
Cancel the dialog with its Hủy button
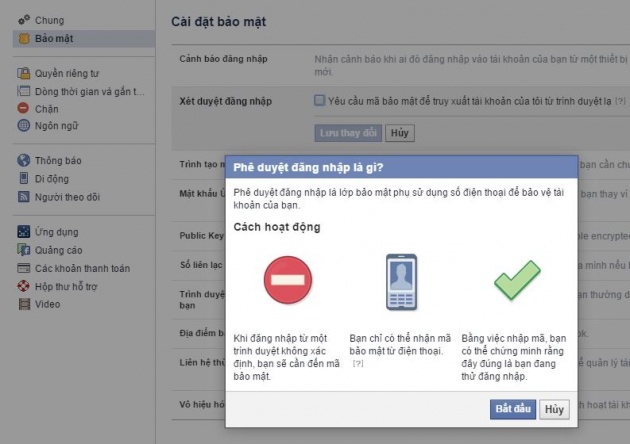[x=554, y=409]
